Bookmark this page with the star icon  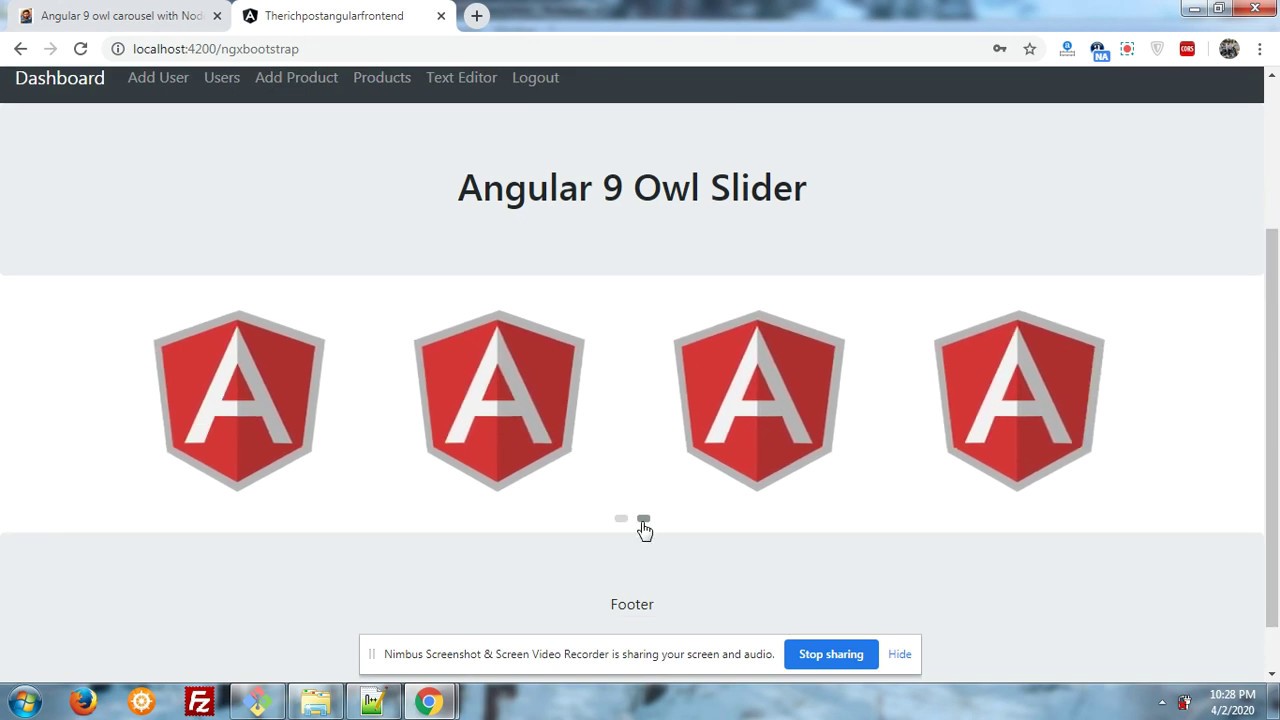tap(1029, 48)
